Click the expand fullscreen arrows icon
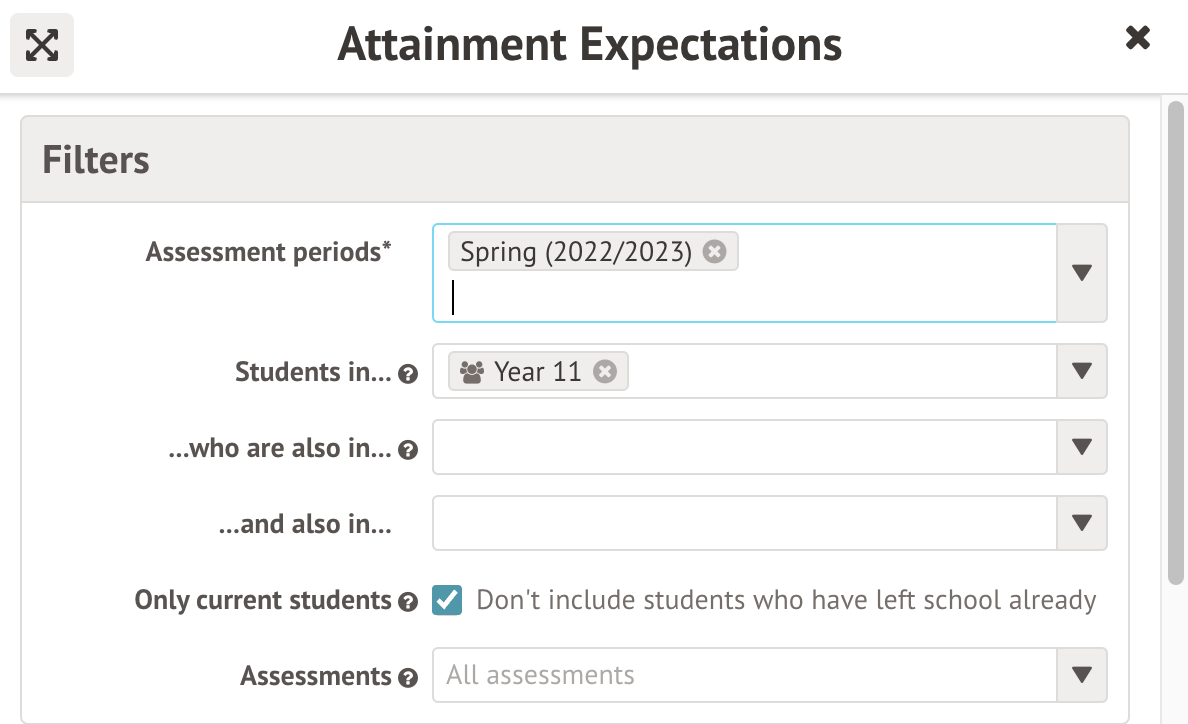 click(42, 45)
